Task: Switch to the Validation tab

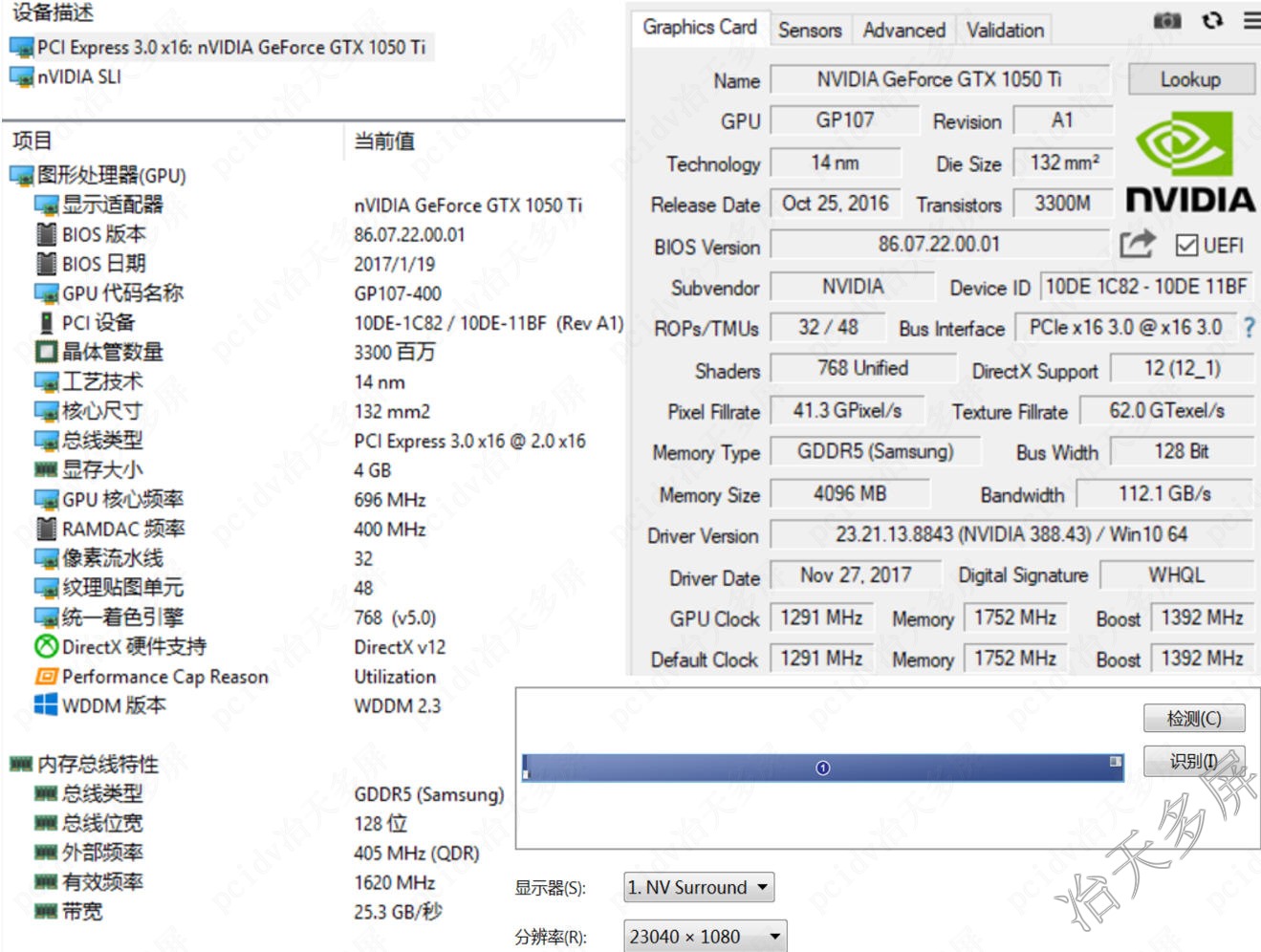Action: [1006, 30]
